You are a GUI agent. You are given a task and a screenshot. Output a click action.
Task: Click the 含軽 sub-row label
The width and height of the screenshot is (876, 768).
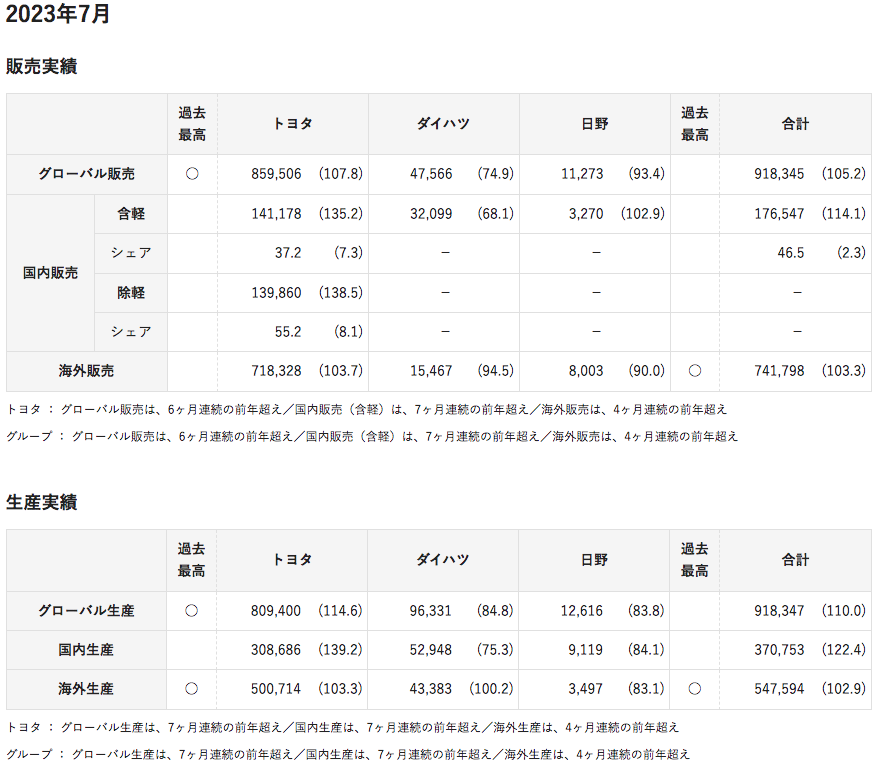click(x=131, y=214)
